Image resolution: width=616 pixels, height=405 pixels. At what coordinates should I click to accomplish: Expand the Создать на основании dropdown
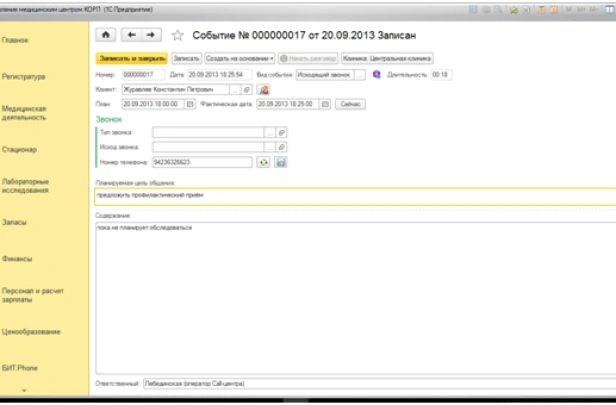pos(240,59)
